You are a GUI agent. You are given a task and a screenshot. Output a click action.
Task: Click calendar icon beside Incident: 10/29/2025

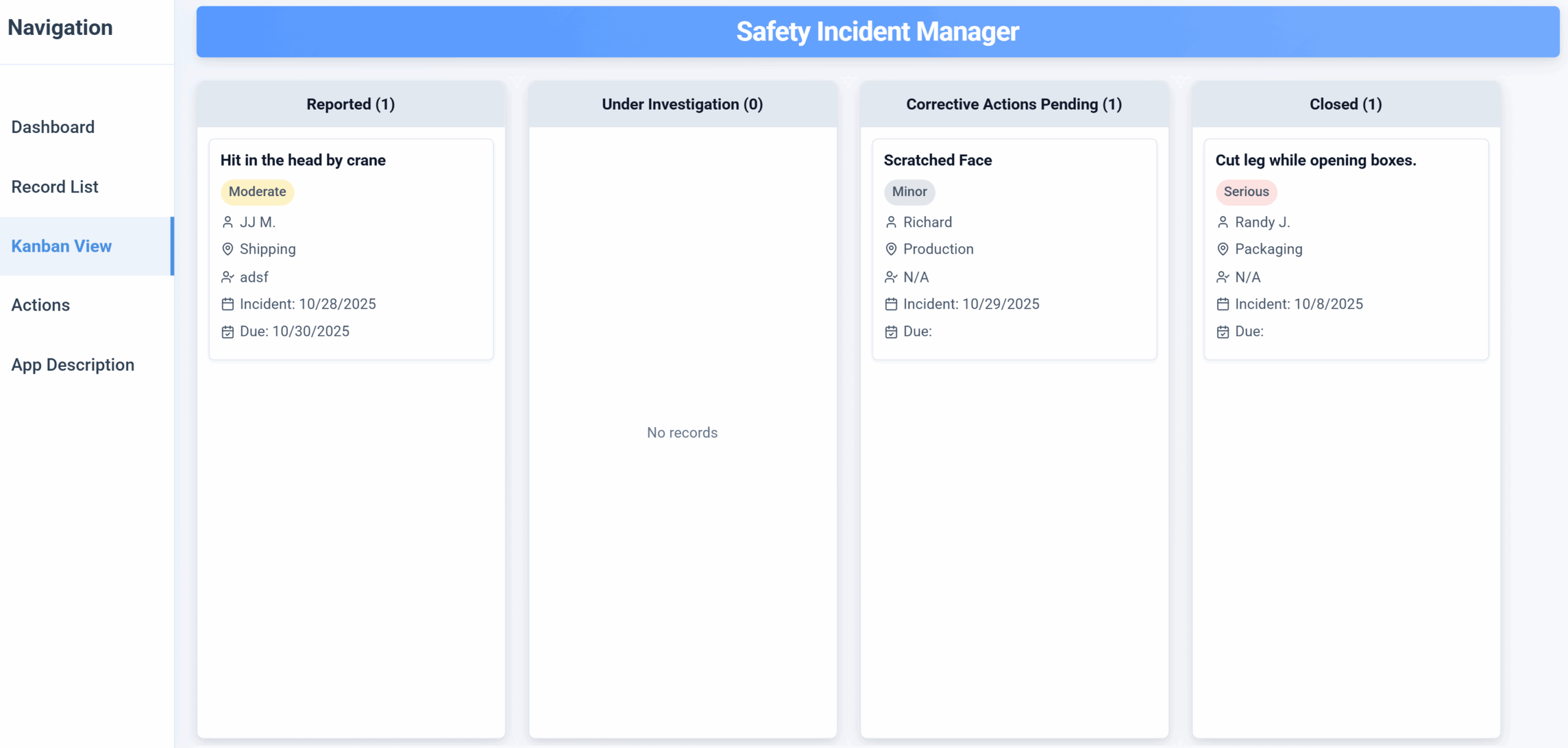pyautogui.click(x=891, y=304)
